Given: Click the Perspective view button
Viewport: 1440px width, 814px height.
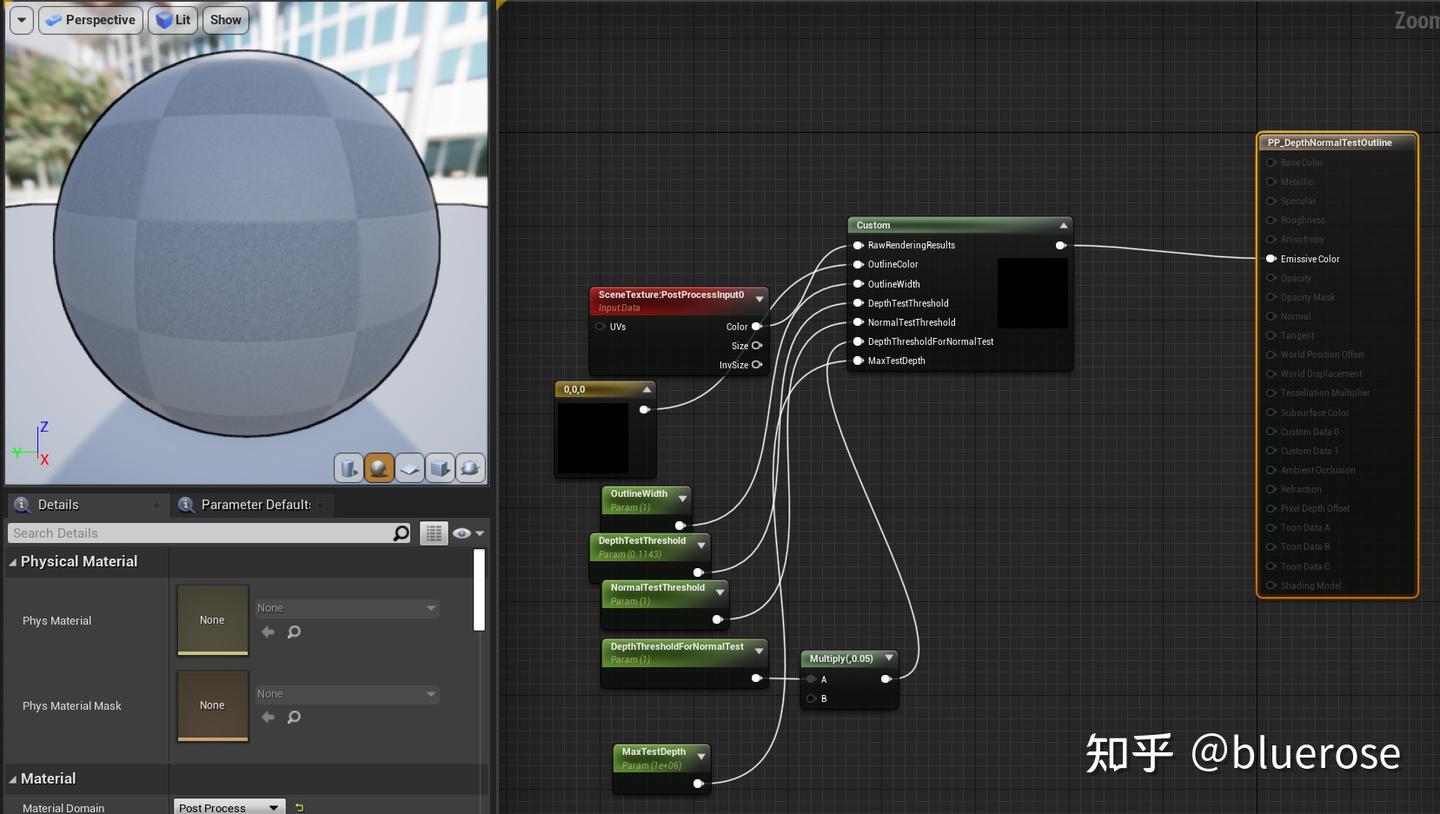Looking at the screenshot, I should click(x=90, y=19).
